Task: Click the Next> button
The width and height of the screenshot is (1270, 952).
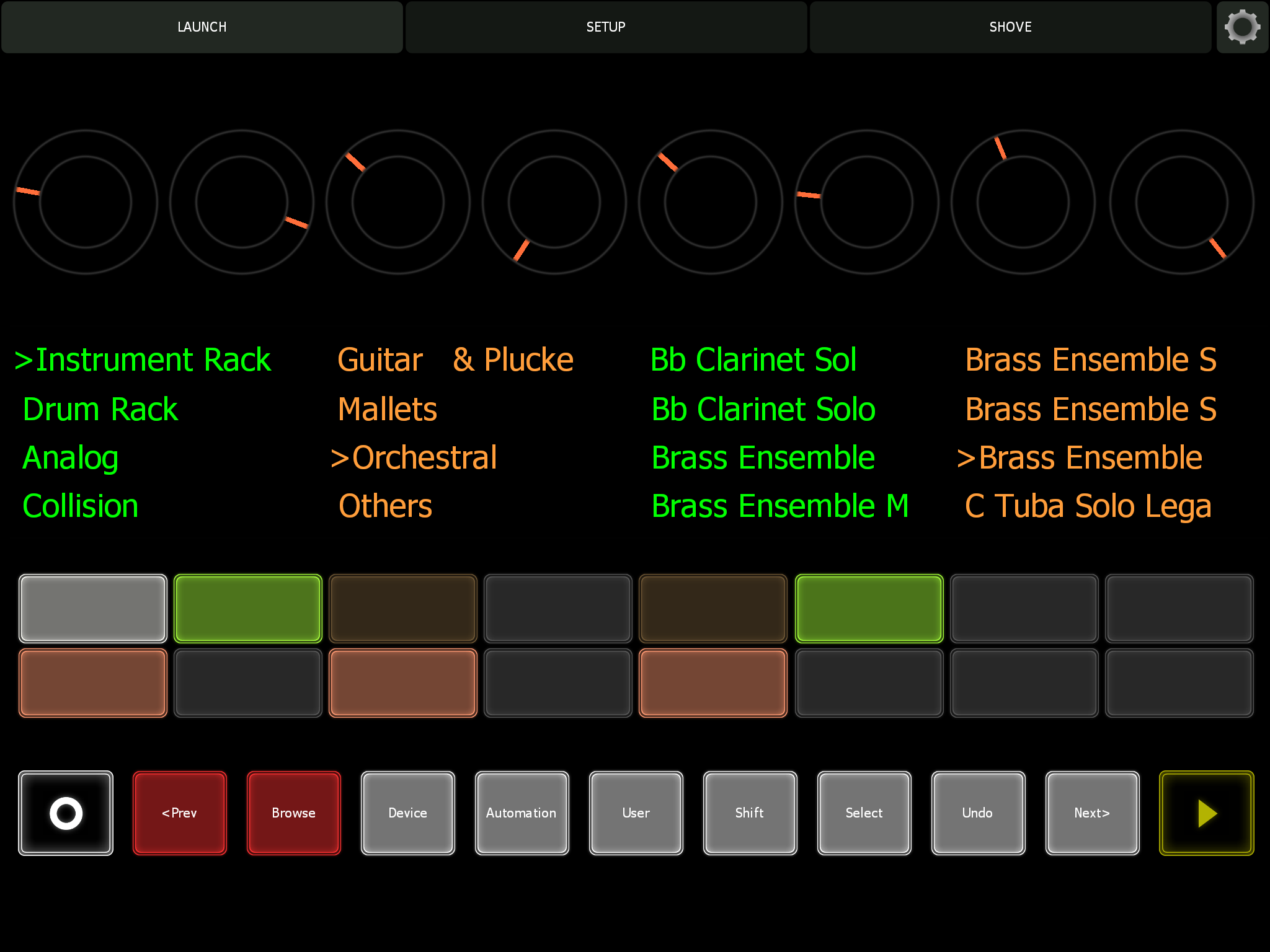Action: pyautogui.click(x=1093, y=813)
